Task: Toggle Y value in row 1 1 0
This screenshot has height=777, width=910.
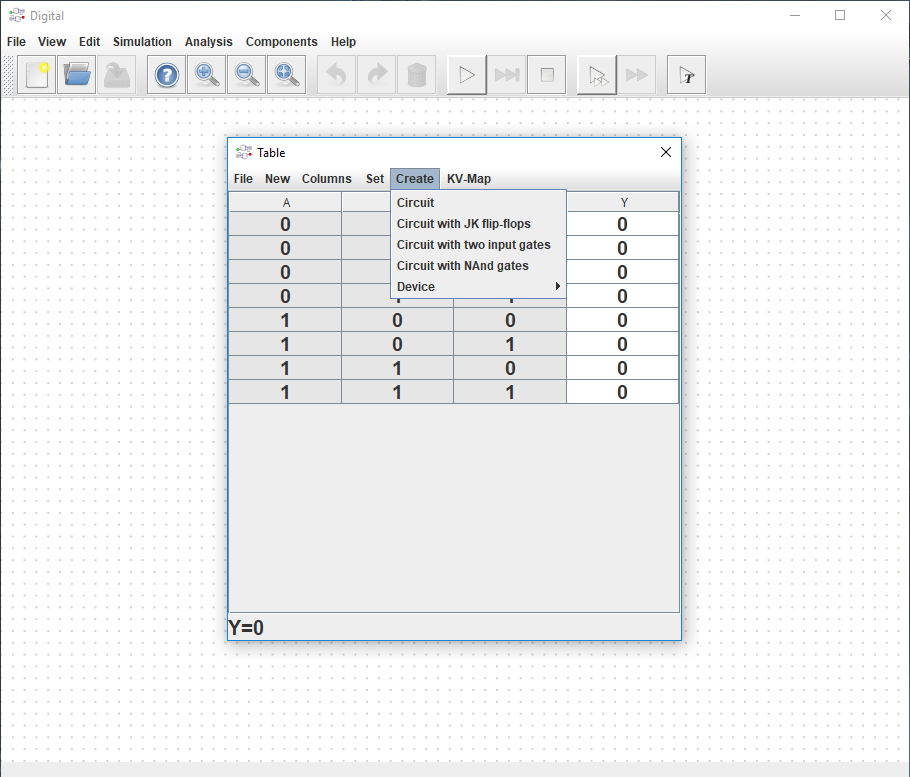Action: [x=622, y=368]
